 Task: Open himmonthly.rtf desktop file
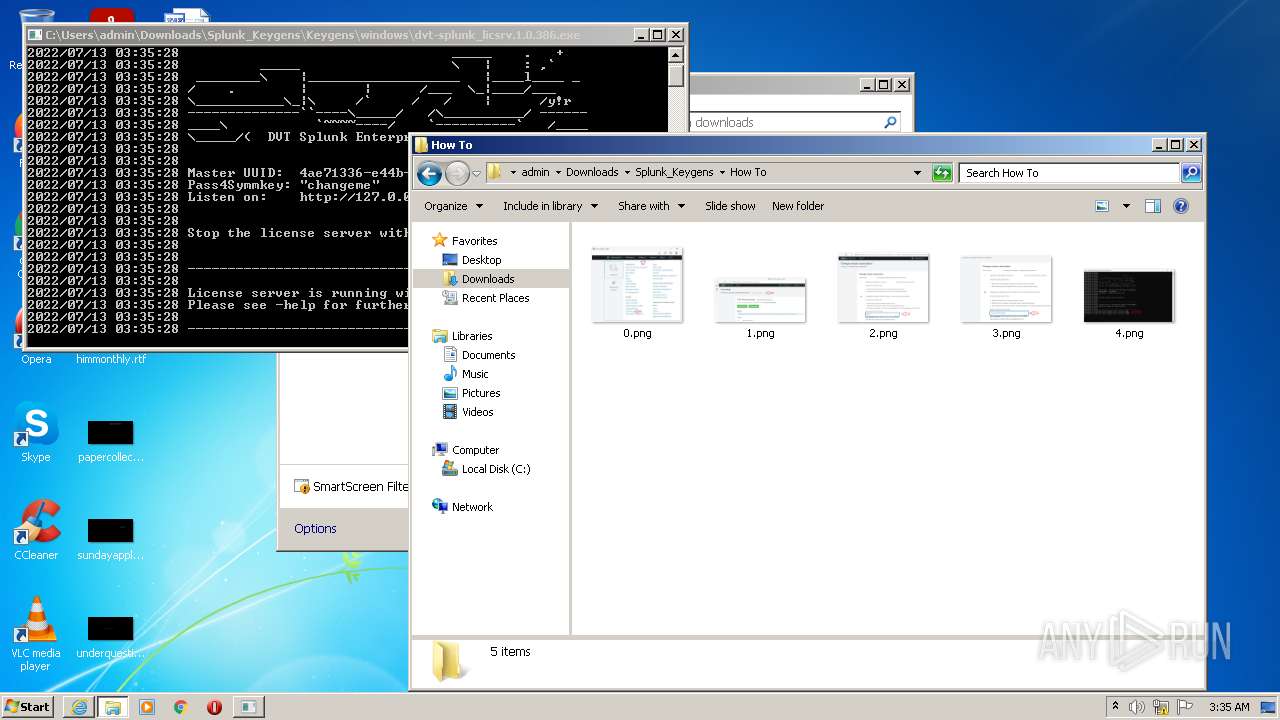111,359
